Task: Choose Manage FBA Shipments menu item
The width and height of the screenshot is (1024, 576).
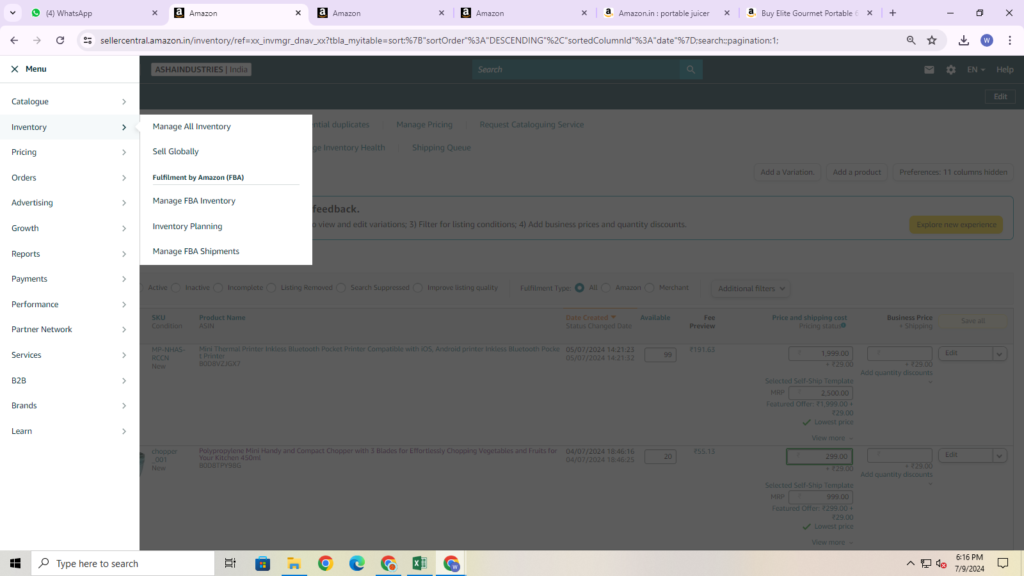Action: pos(196,251)
